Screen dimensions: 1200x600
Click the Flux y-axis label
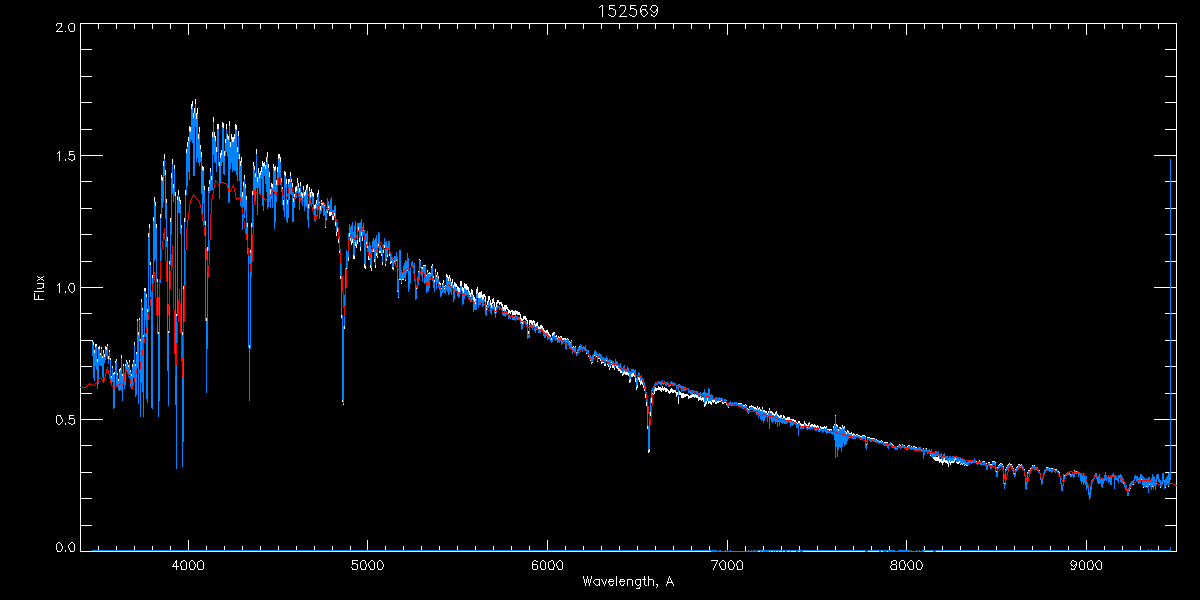(x=40, y=287)
